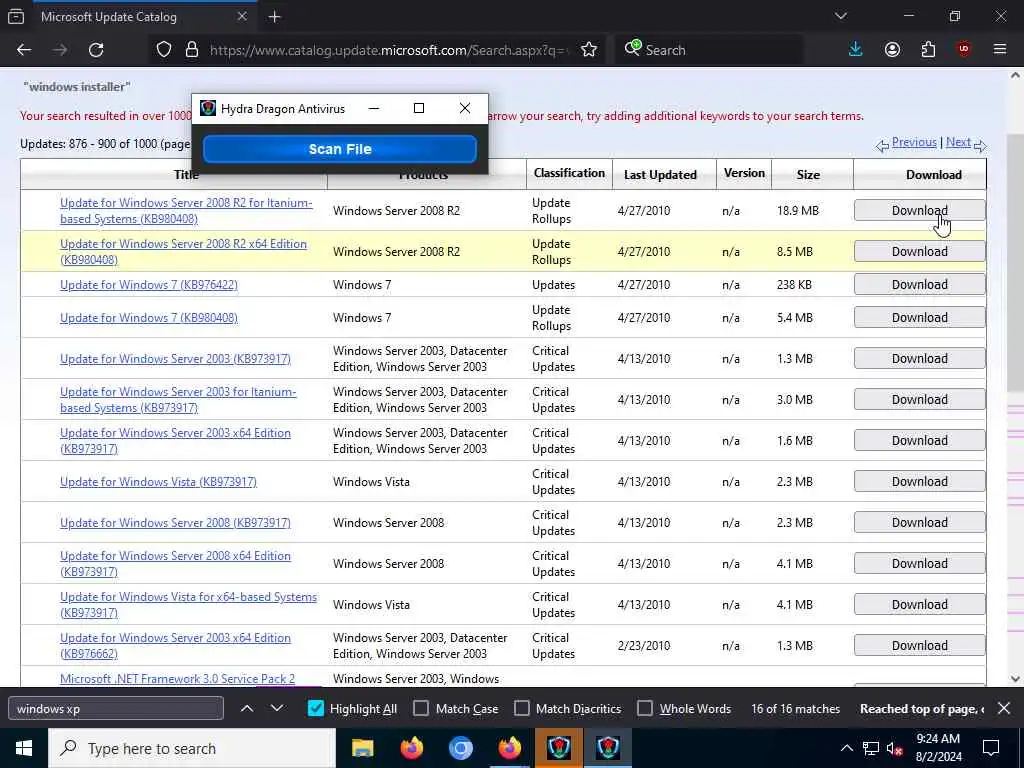Click the Firefox back arrow
Image resolution: width=1024 pixels, height=768 pixels.
(x=24, y=50)
